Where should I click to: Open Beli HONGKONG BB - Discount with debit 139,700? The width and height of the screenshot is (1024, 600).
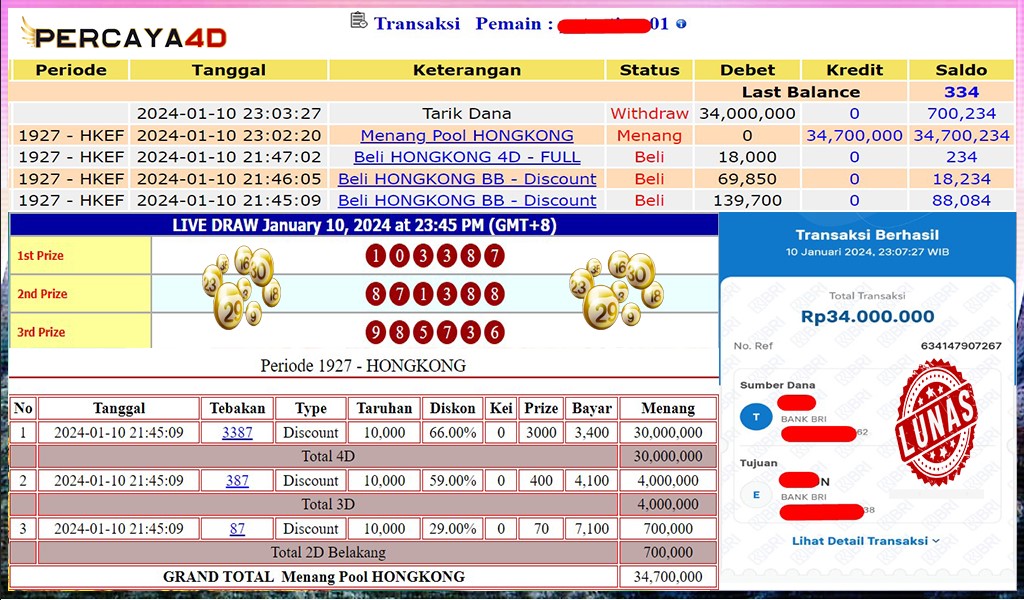[x=467, y=200]
